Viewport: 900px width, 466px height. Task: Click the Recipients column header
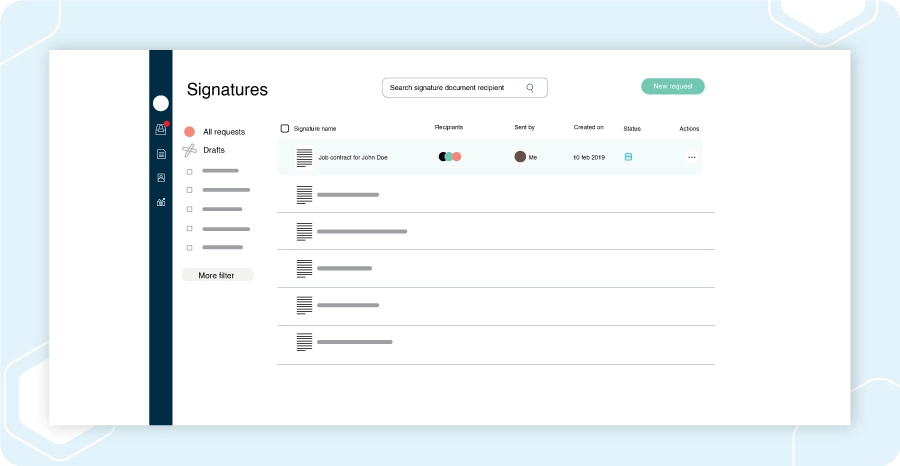449,127
